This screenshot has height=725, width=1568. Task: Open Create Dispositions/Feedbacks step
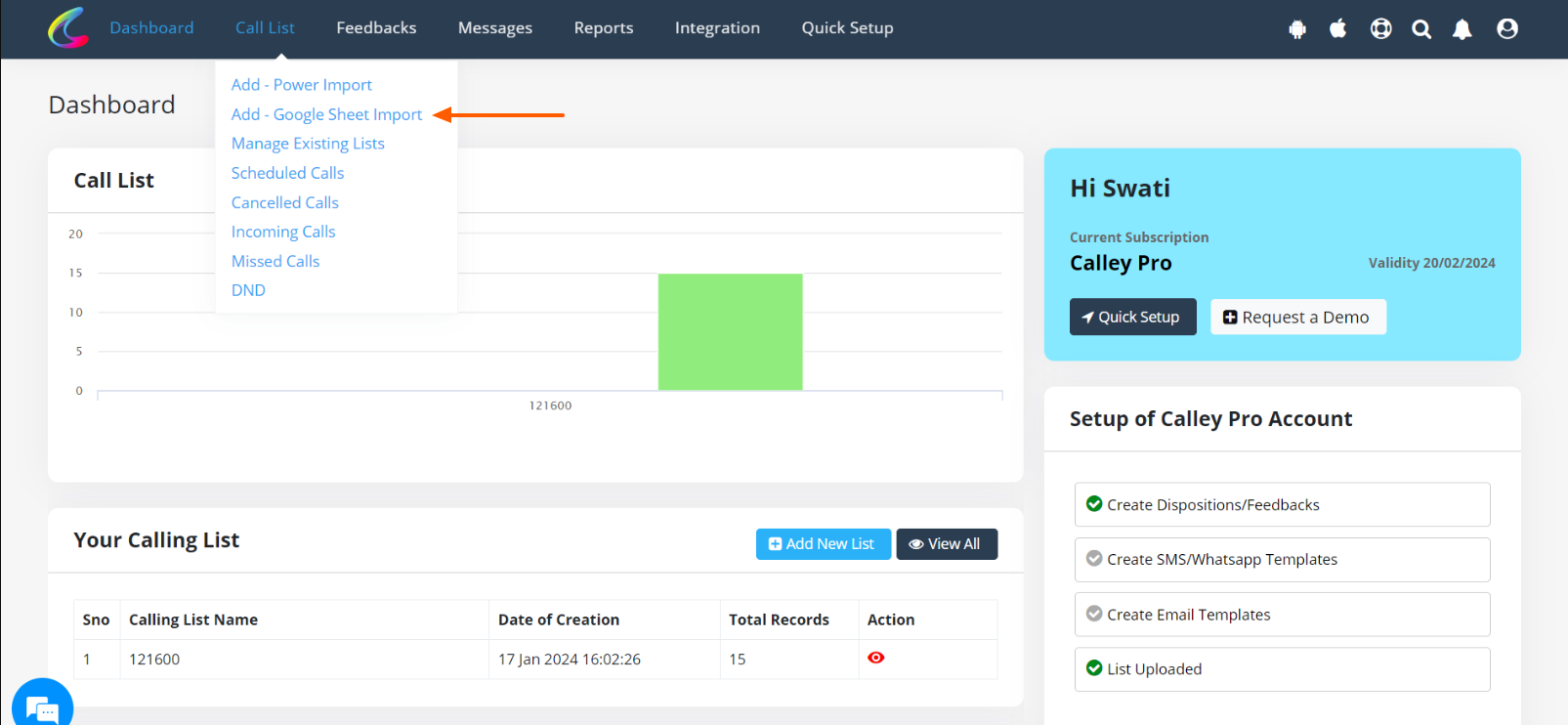[x=1282, y=504]
